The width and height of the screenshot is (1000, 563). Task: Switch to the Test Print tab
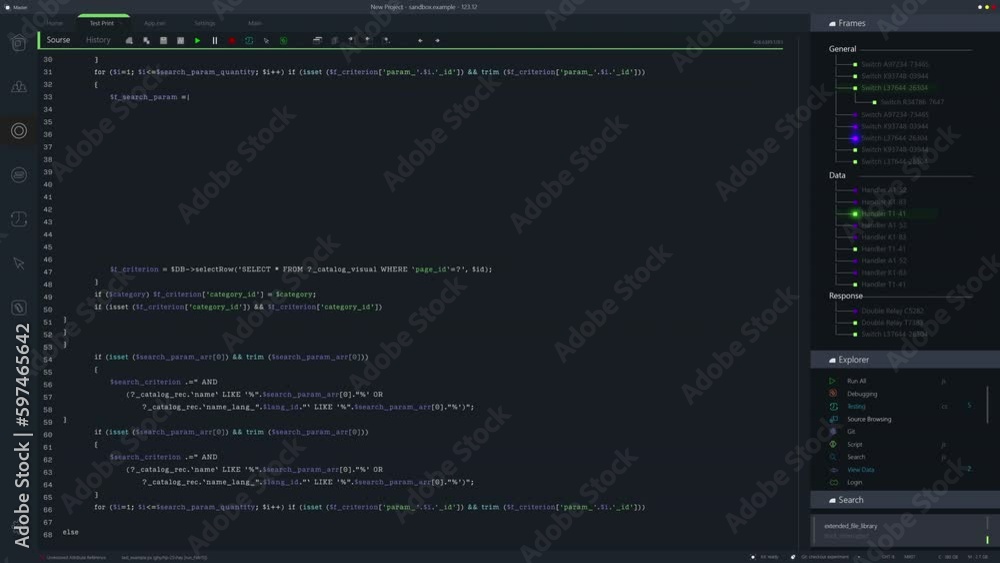click(x=102, y=23)
